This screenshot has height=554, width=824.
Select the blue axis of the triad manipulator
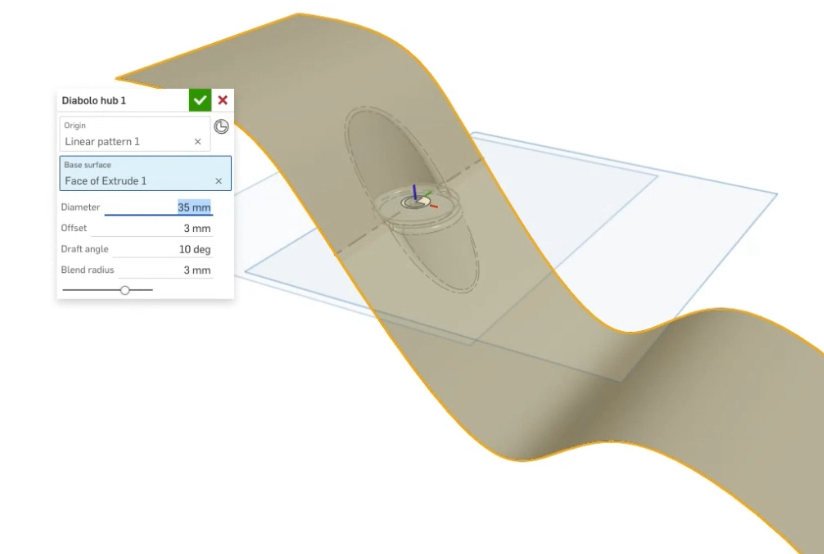(x=415, y=192)
